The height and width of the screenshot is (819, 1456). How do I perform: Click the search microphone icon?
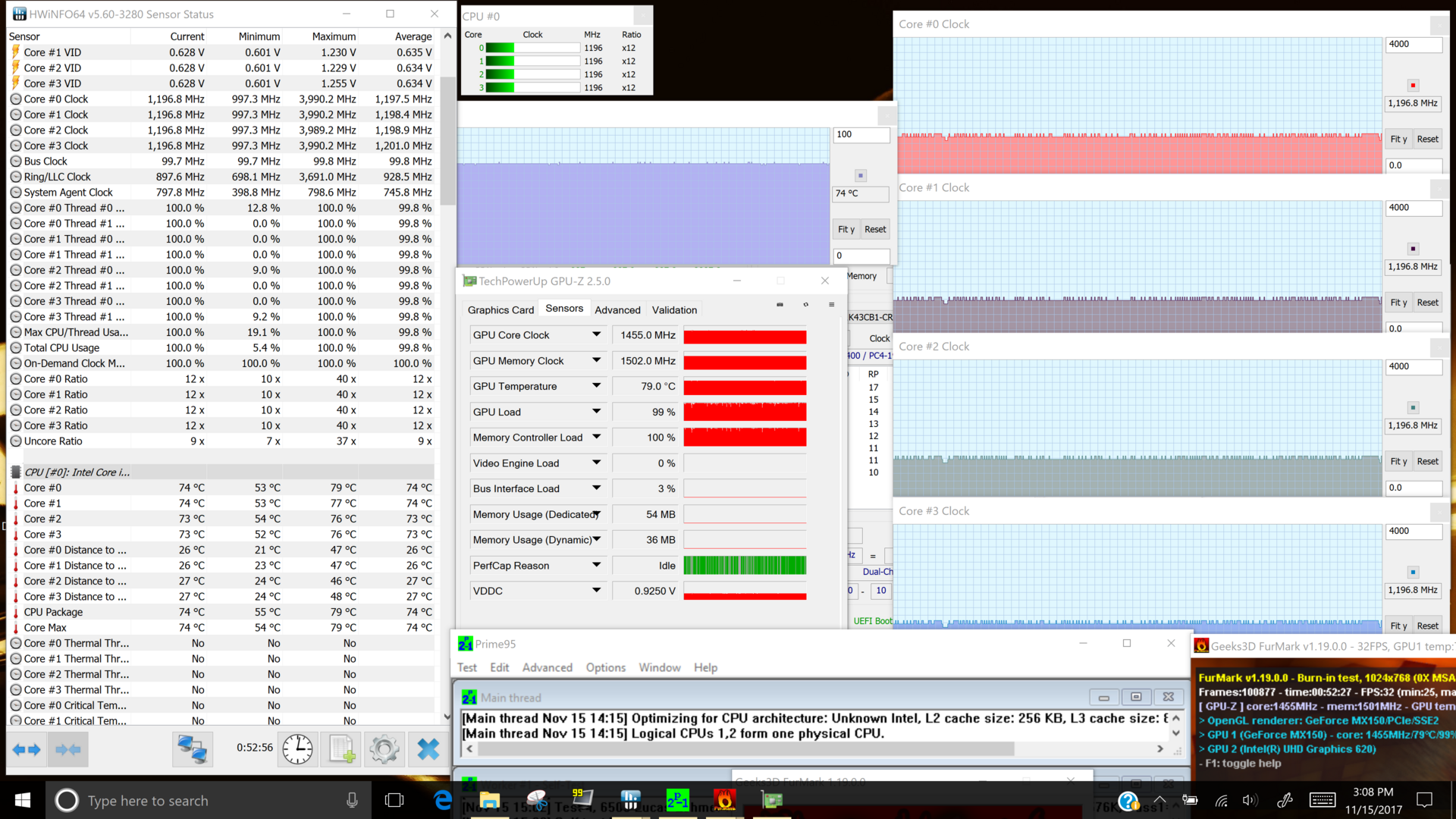click(352, 801)
